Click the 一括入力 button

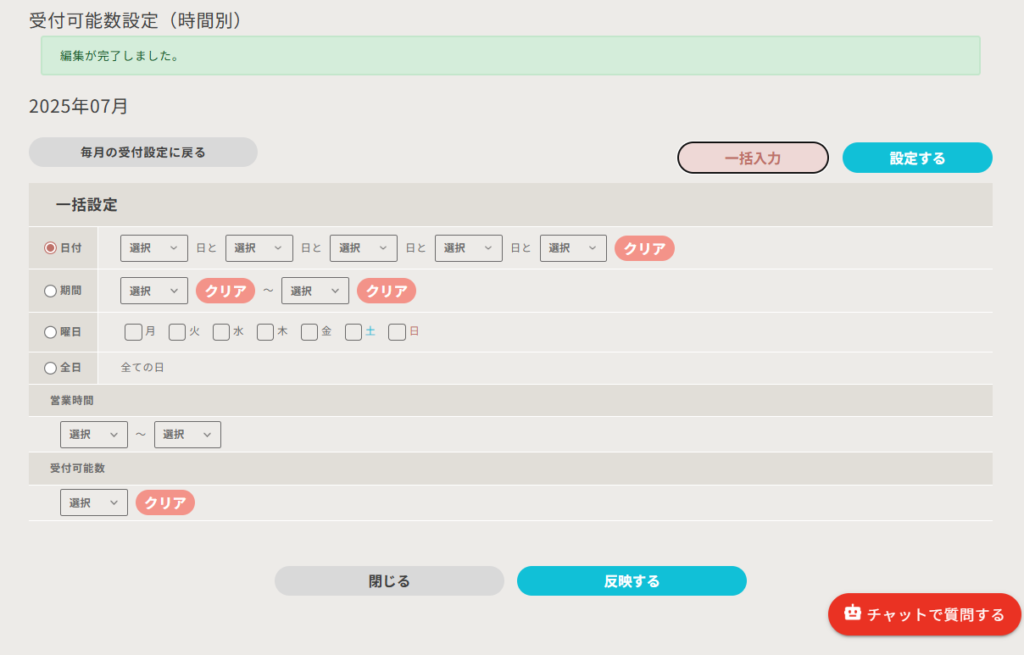752,158
